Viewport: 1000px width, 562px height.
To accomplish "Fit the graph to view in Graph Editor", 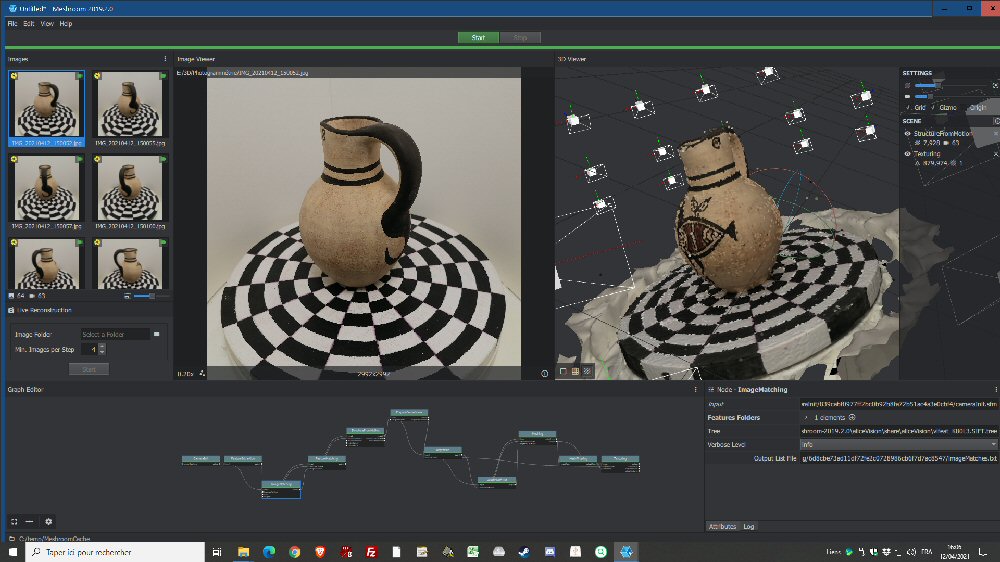I will pos(14,521).
